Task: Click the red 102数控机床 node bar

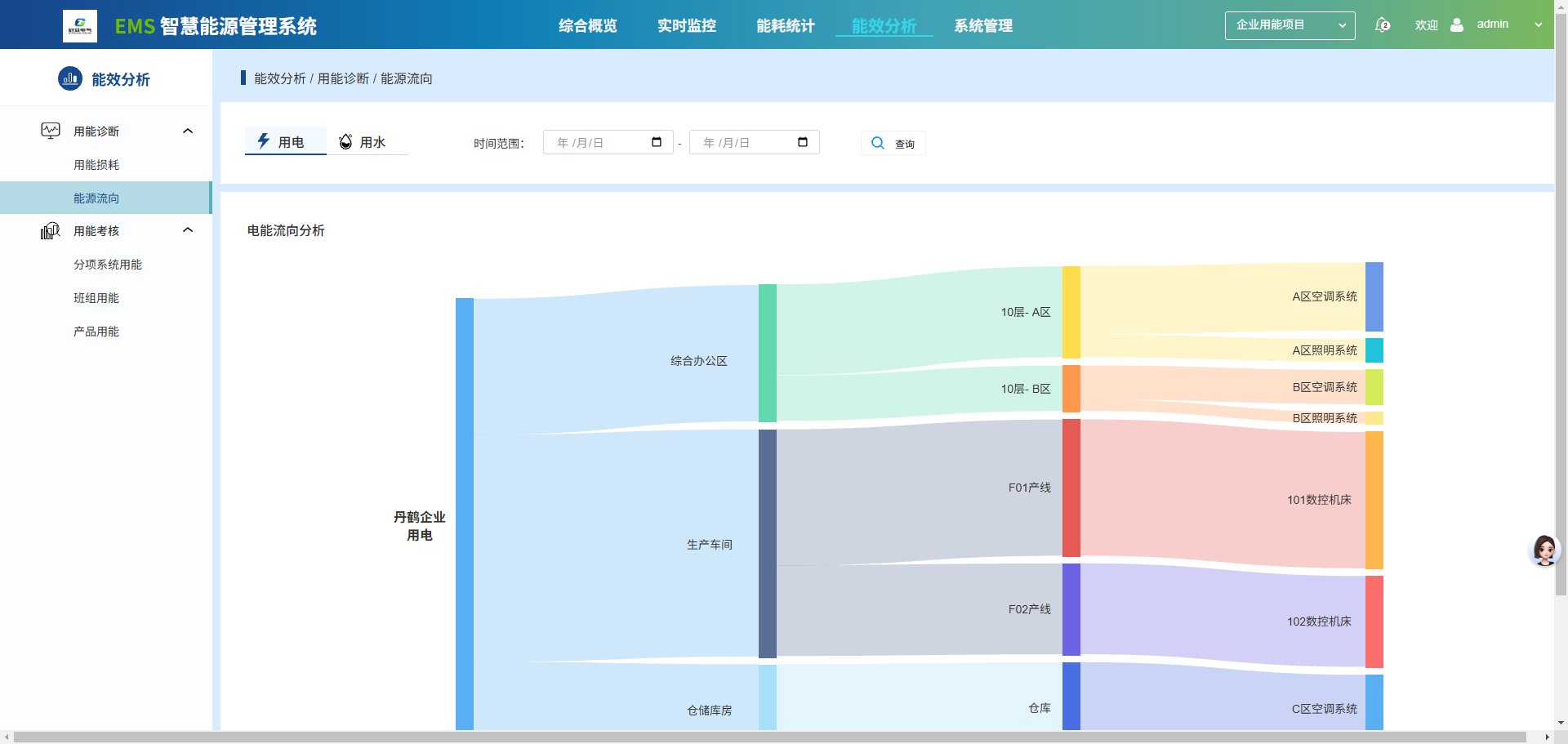Action: tap(1374, 621)
